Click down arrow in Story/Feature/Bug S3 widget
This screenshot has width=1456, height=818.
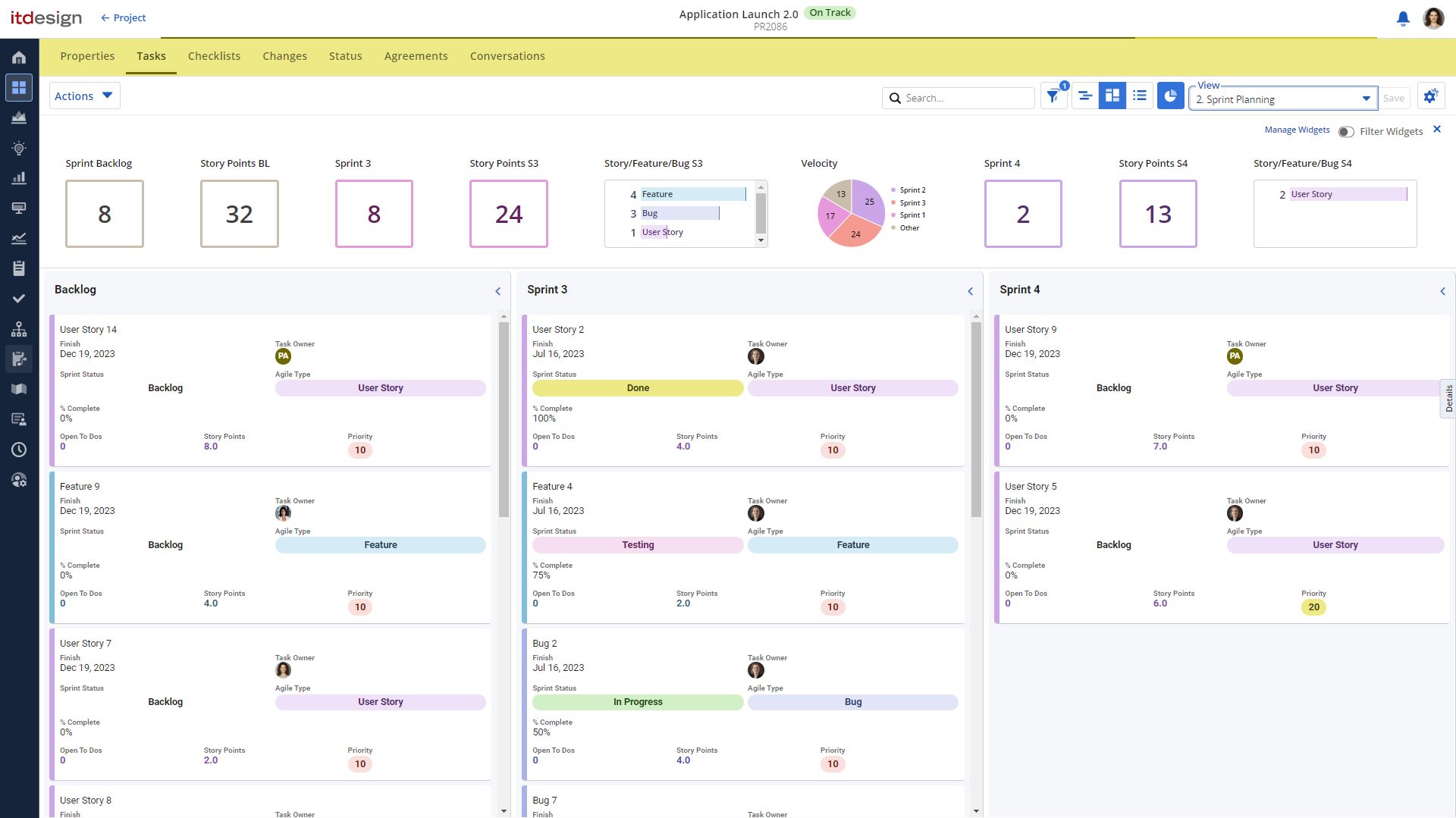tap(761, 241)
